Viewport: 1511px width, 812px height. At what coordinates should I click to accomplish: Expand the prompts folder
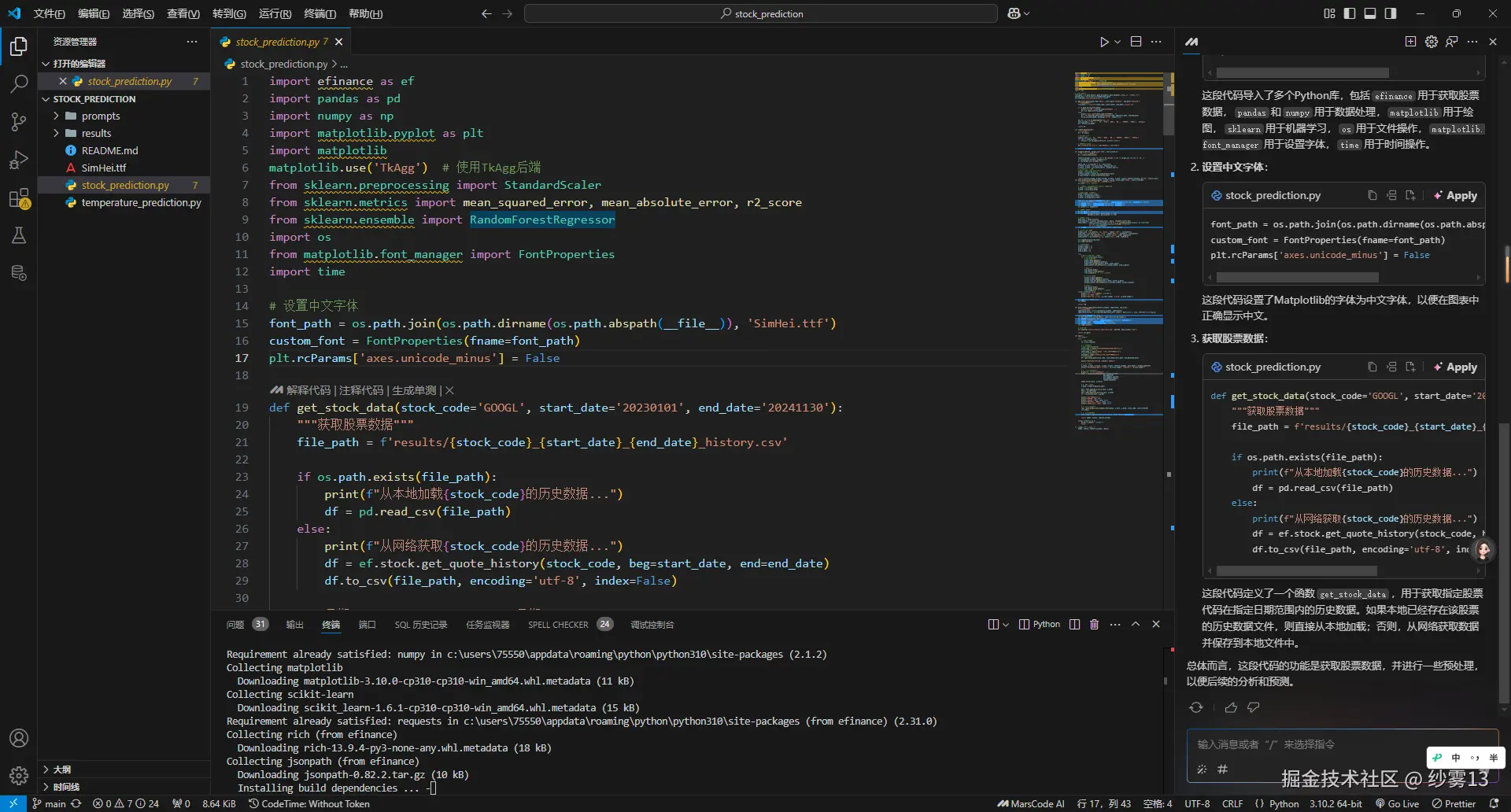tap(101, 116)
